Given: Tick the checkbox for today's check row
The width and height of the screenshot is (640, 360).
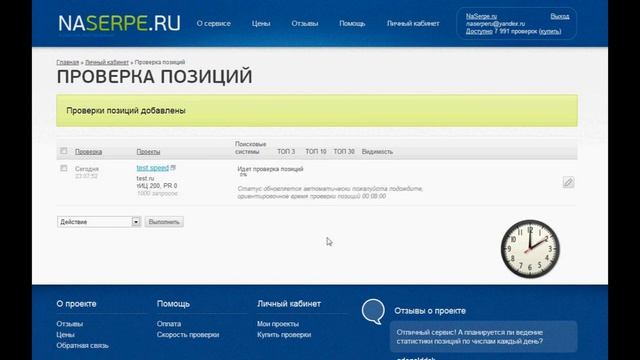Looking at the screenshot, I should (64, 168).
